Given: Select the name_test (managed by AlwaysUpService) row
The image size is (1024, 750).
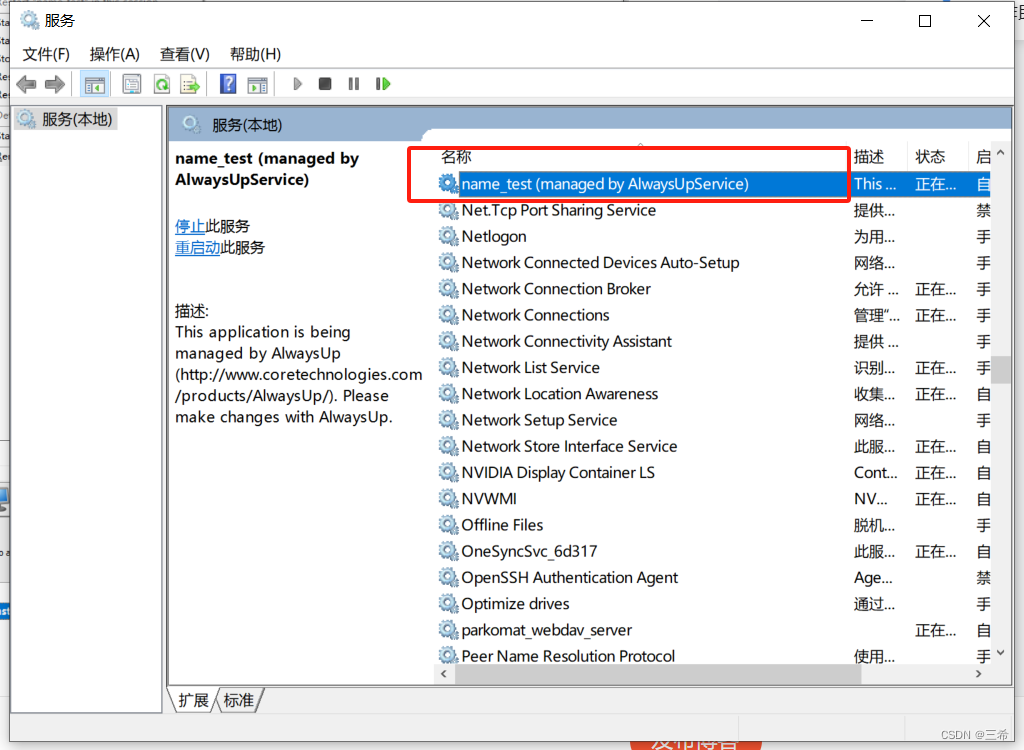Looking at the screenshot, I should point(714,184).
